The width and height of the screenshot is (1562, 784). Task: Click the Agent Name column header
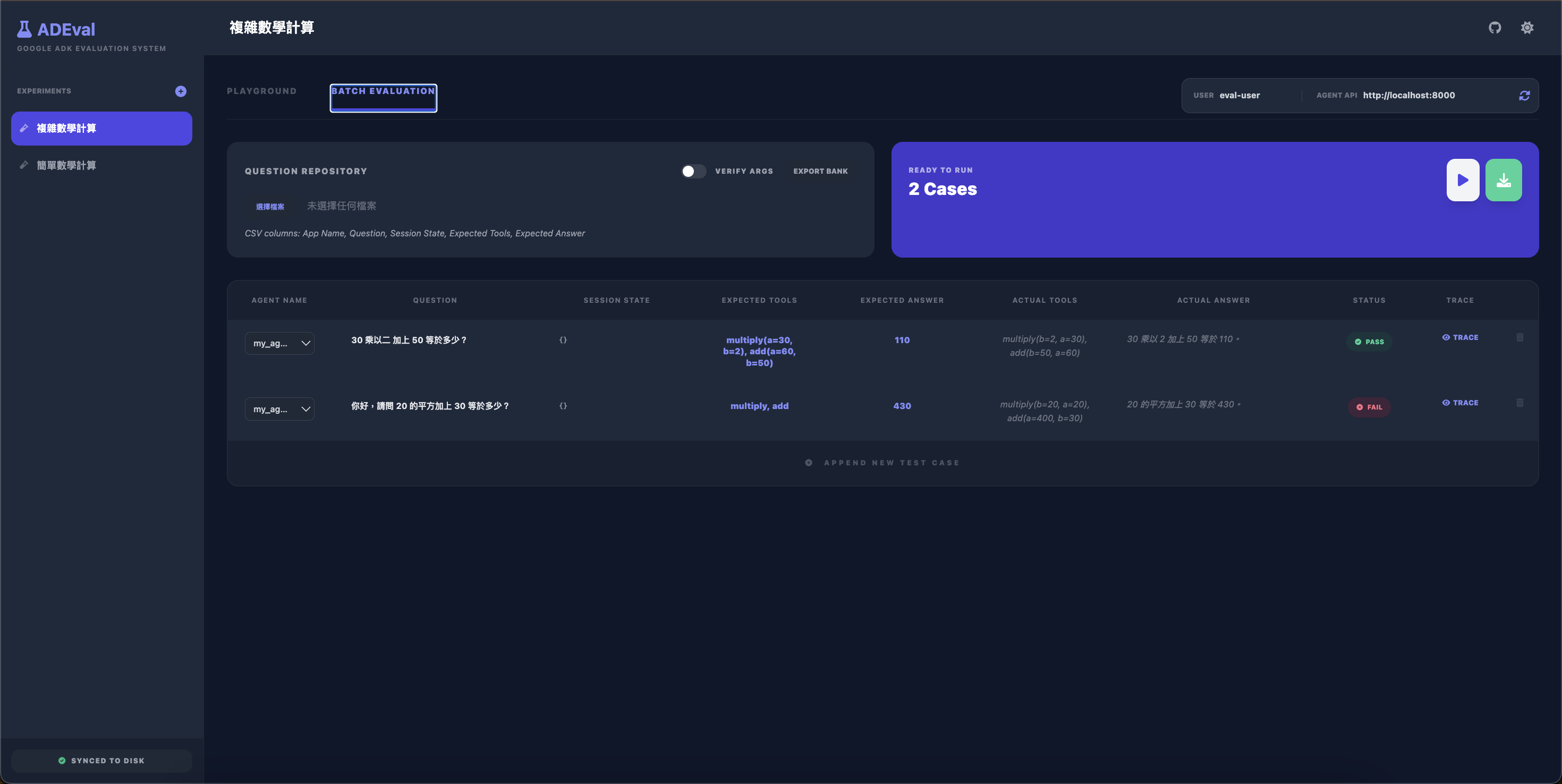pyautogui.click(x=279, y=300)
